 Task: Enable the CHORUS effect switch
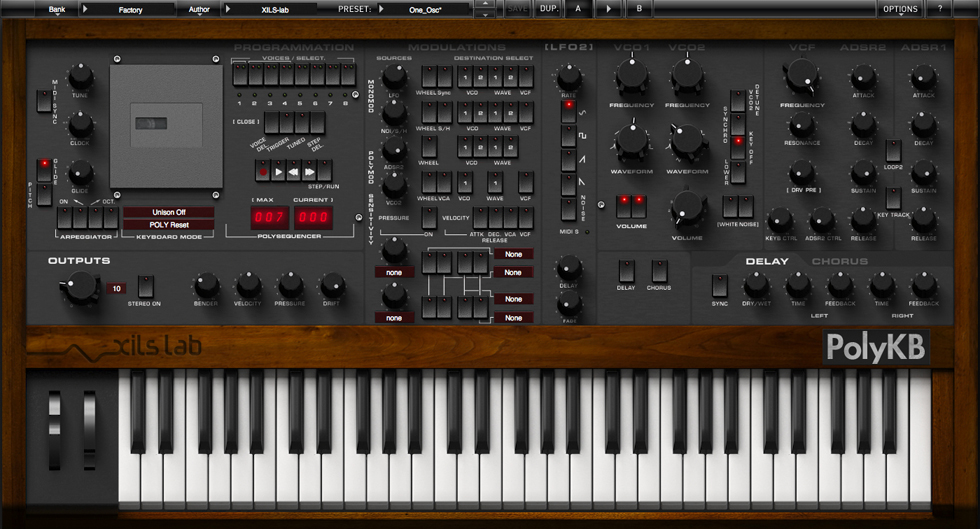click(659, 271)
